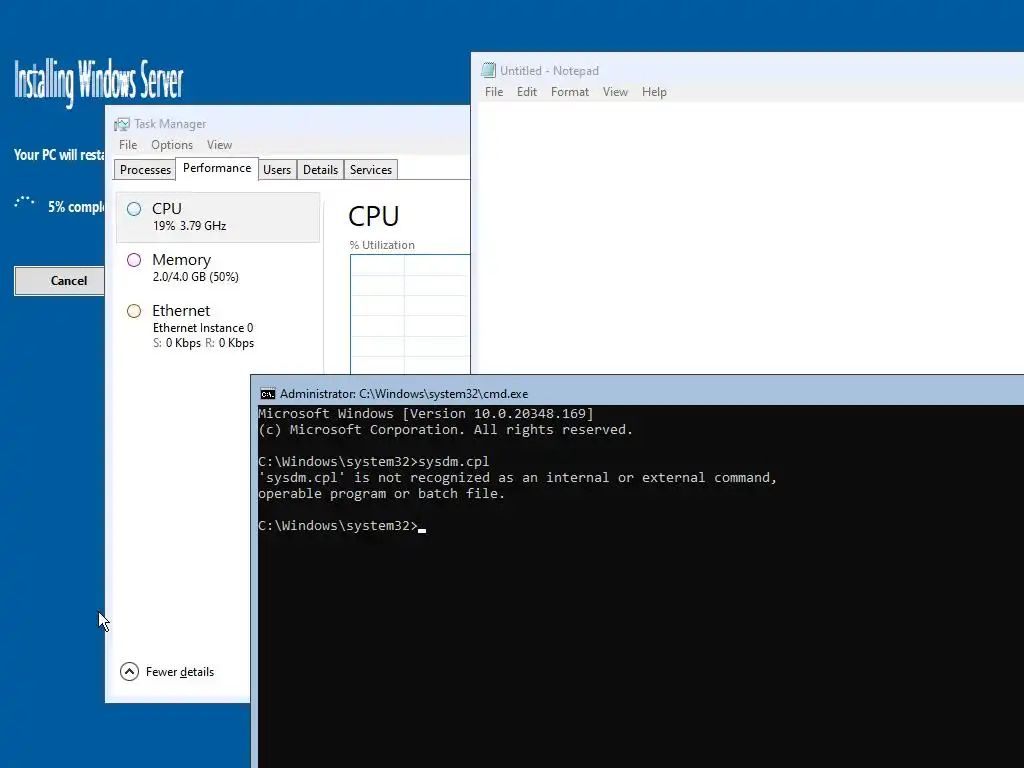This screenshot has width=1024, height=768.
Task: Select the Memory 2.0/4.0 GB entry
Action: tap(218, 268)
